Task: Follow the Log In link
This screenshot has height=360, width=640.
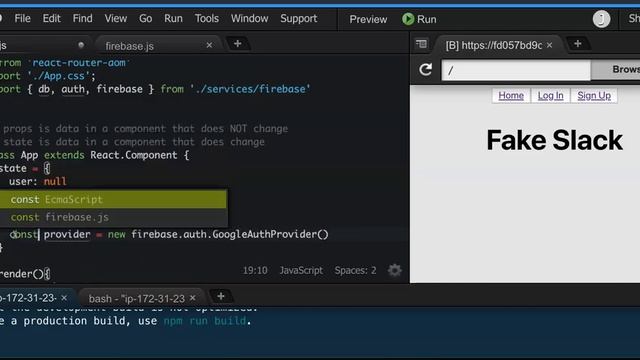Action: pyautogui.click(x=550, y=96)
